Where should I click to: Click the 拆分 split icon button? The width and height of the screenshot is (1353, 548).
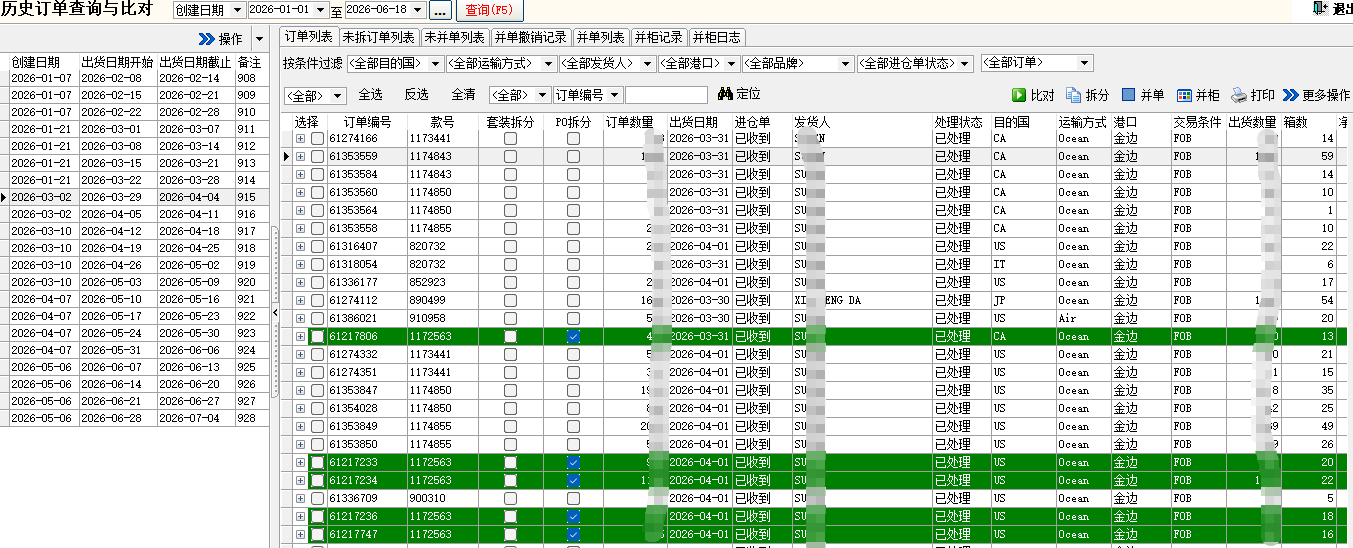coord(1088,95)
